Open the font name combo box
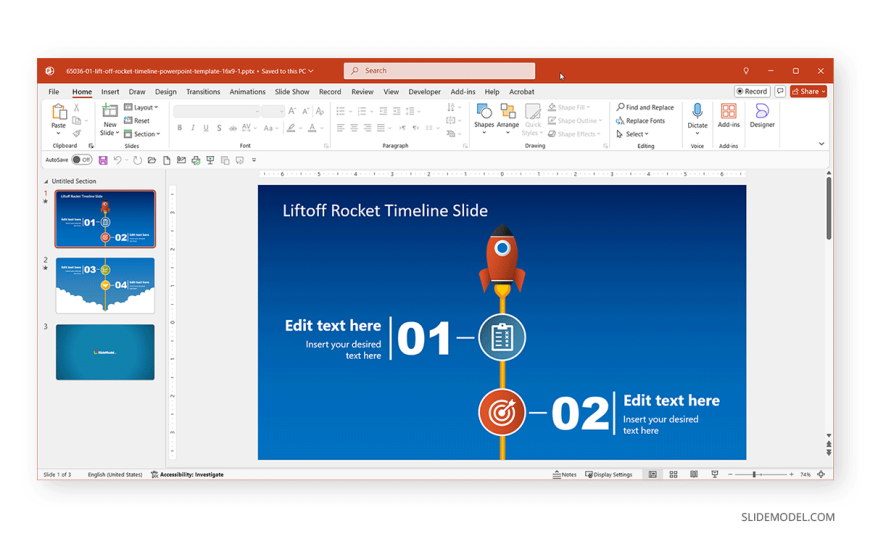This screenshot has width=870, height=539. [216, 112]
